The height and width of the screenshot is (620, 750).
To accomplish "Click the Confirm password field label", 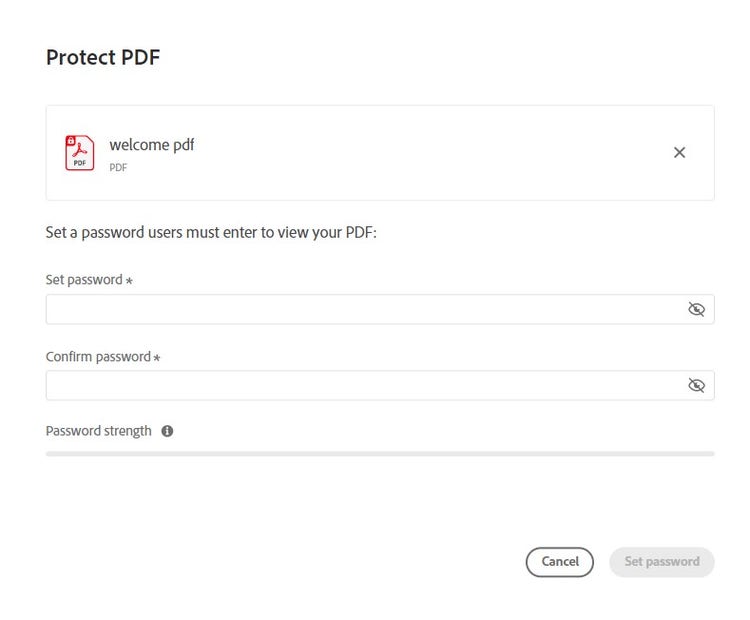I will point(98,356).
